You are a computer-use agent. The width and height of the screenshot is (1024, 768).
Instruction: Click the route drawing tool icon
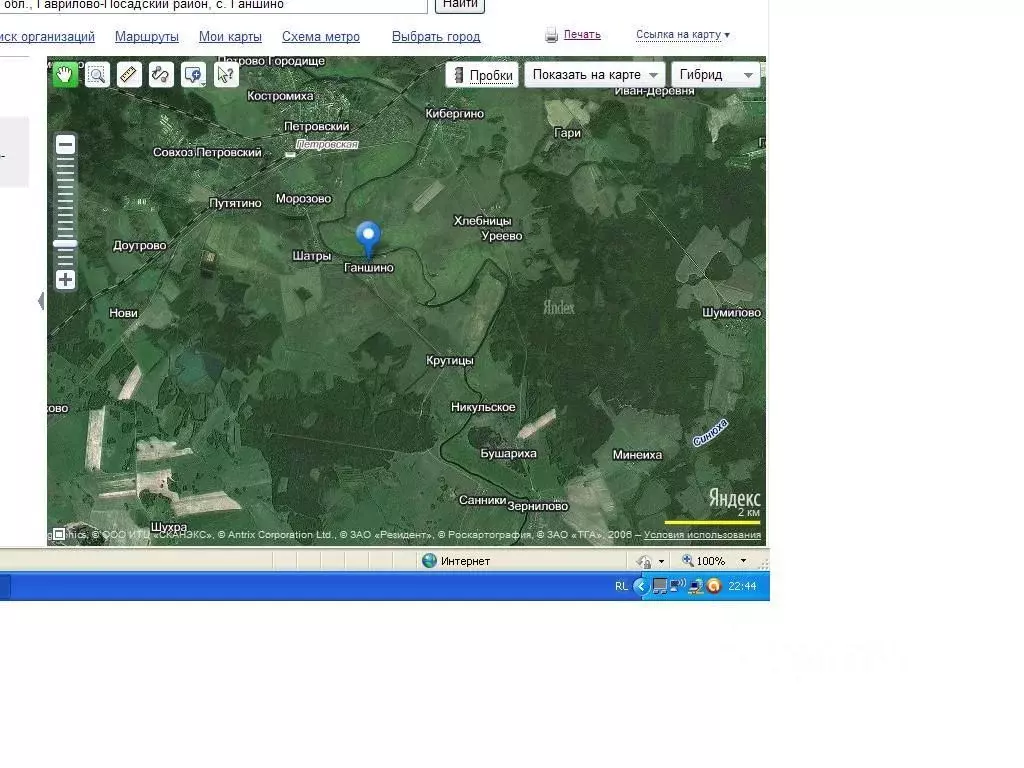[x=161, y=74]
